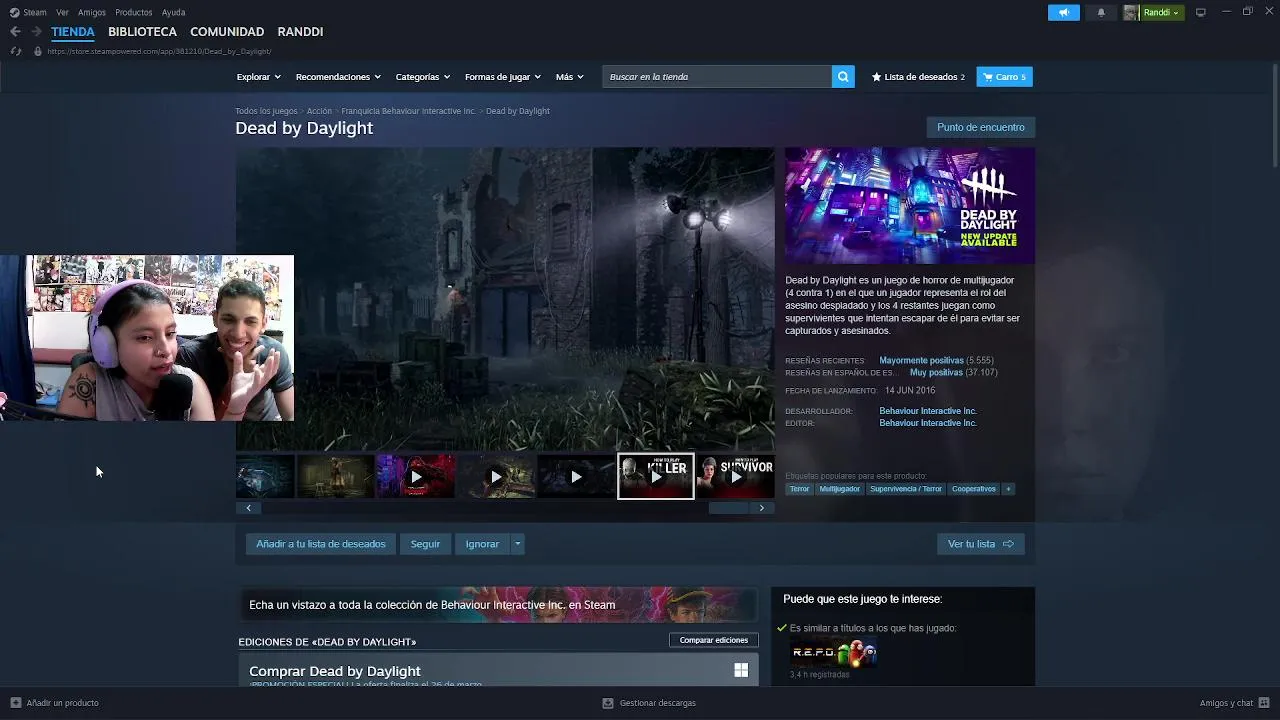This screenshot has width=1280, height=720.
Task: Follow the Acción breadcrumb
Action: click(319, 111)
